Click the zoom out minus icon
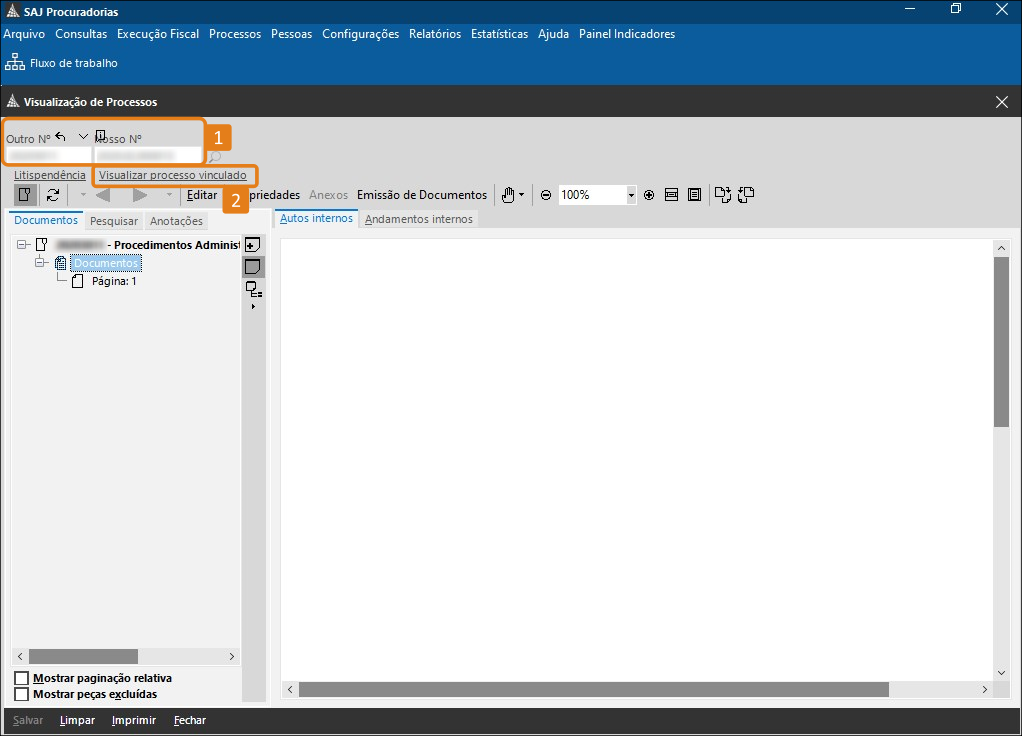 pyautogui.click(x=546, y=195)
